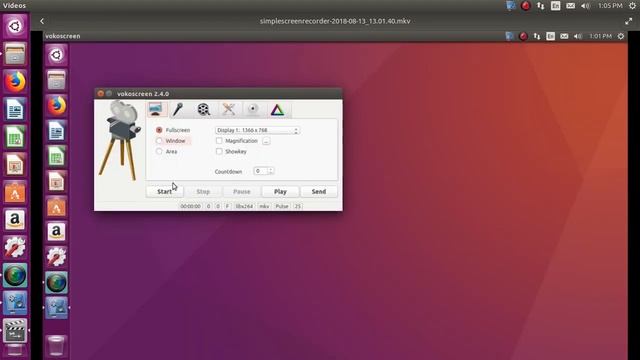Click the gear icon beside 1:01 PM

point(621,36)
